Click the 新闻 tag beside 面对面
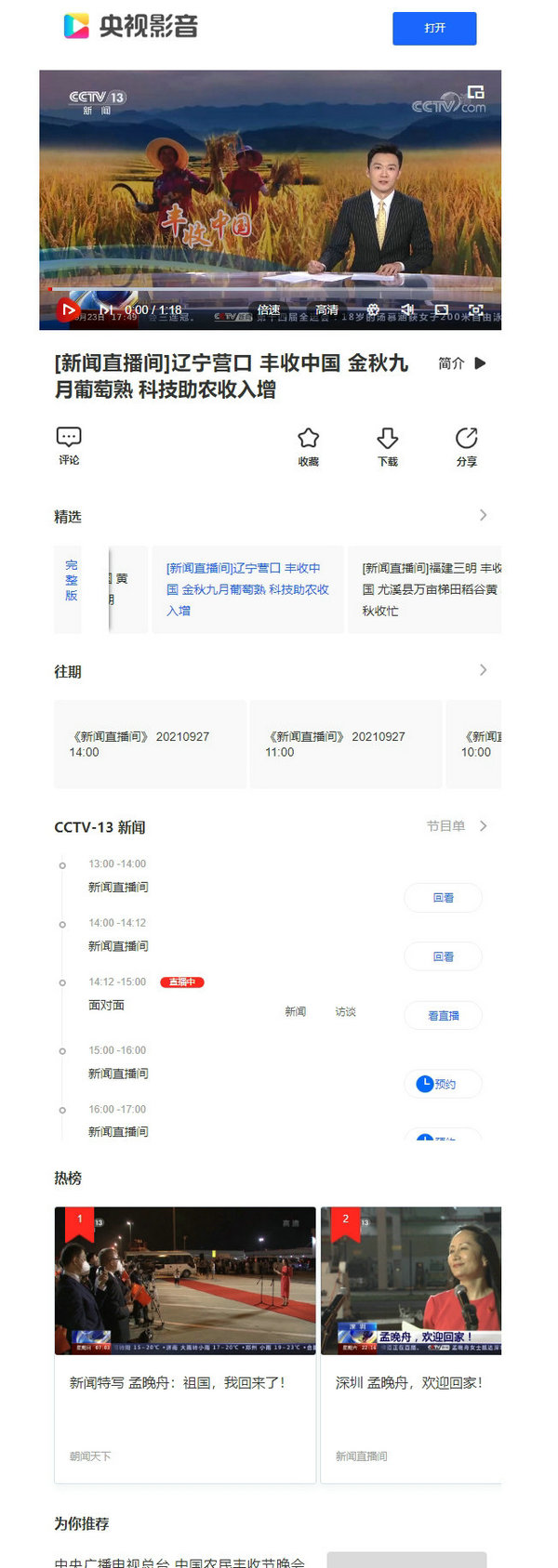The image size is (558, 1568). coord(295,1011)
